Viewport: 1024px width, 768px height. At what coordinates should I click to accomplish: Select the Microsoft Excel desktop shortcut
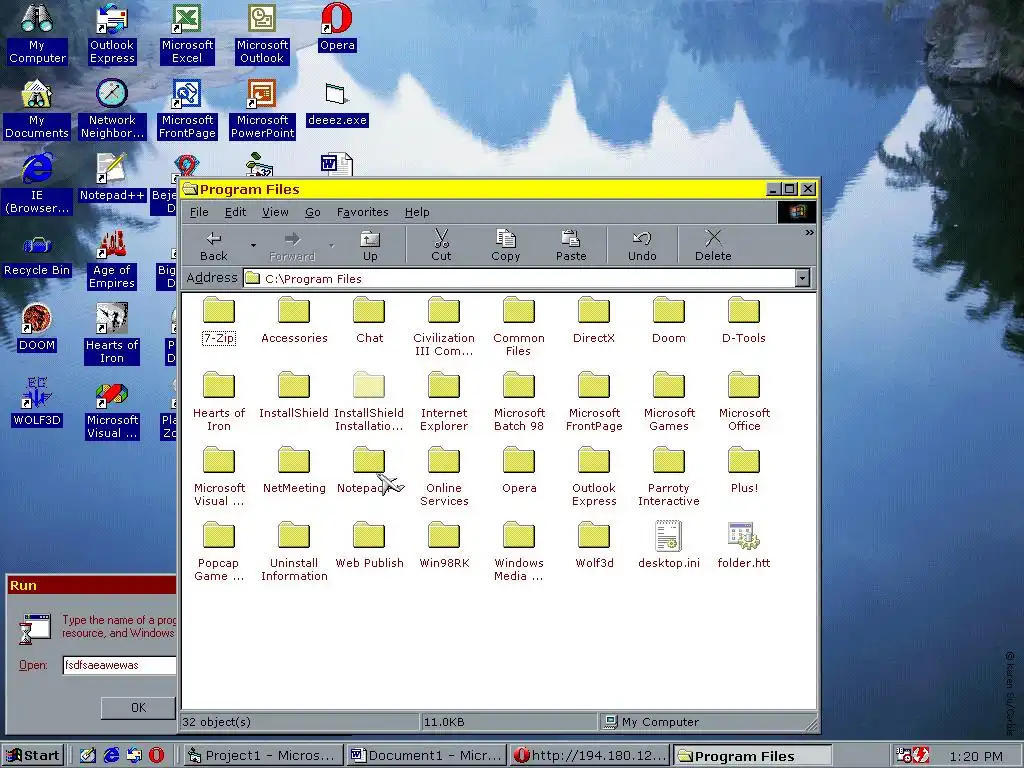pos(187,34)
